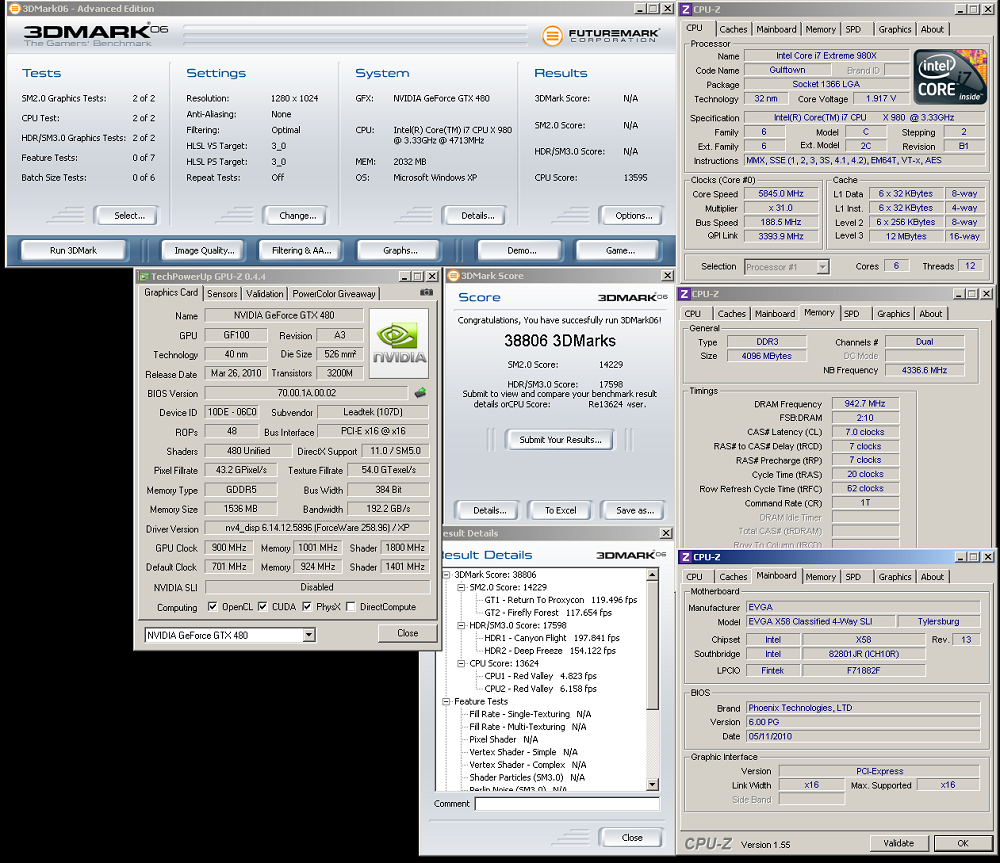Open the Processor #1 selection dropdown
The image size is (1000, 863).
(x=823, y=267)
